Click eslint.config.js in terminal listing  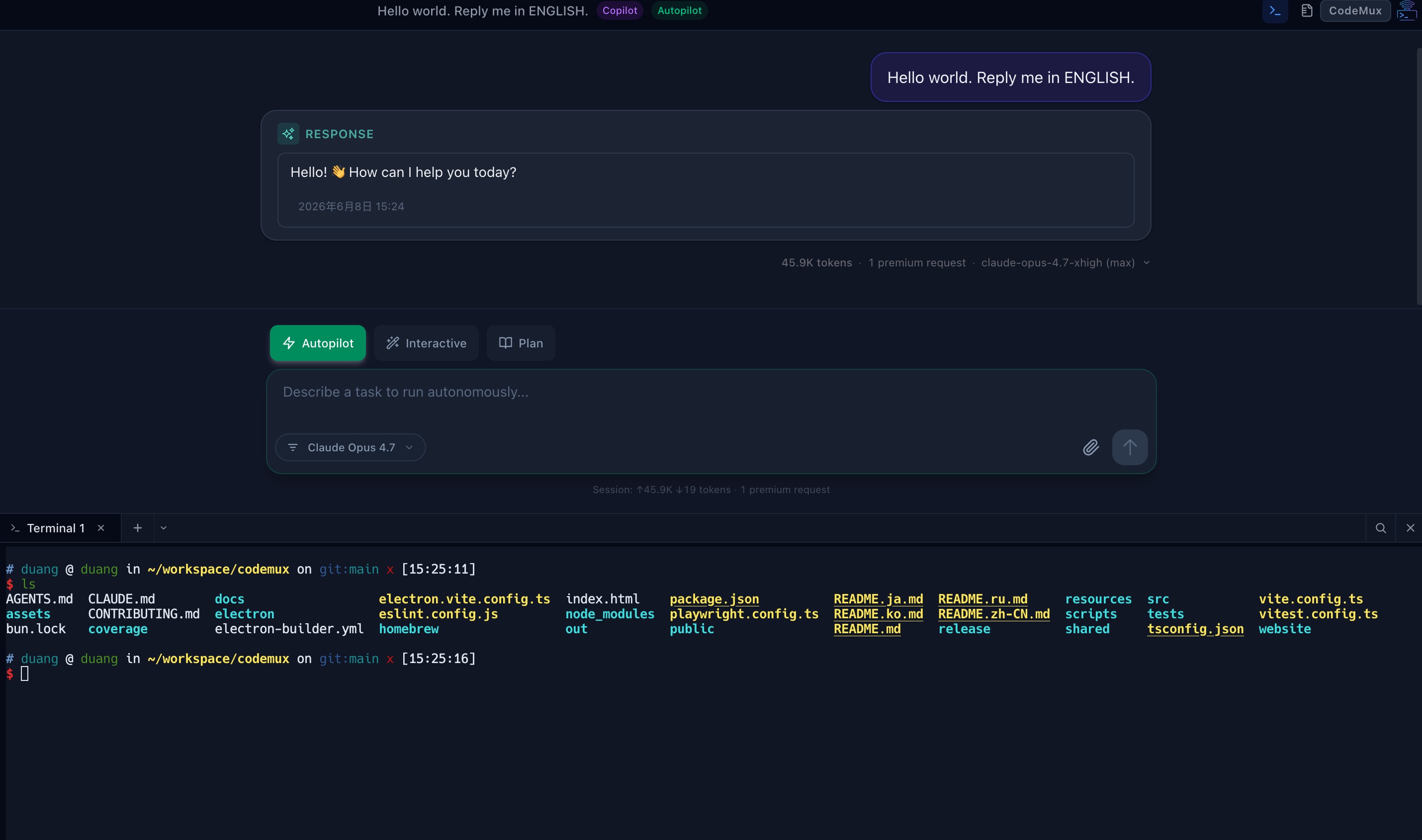[438, 614]
